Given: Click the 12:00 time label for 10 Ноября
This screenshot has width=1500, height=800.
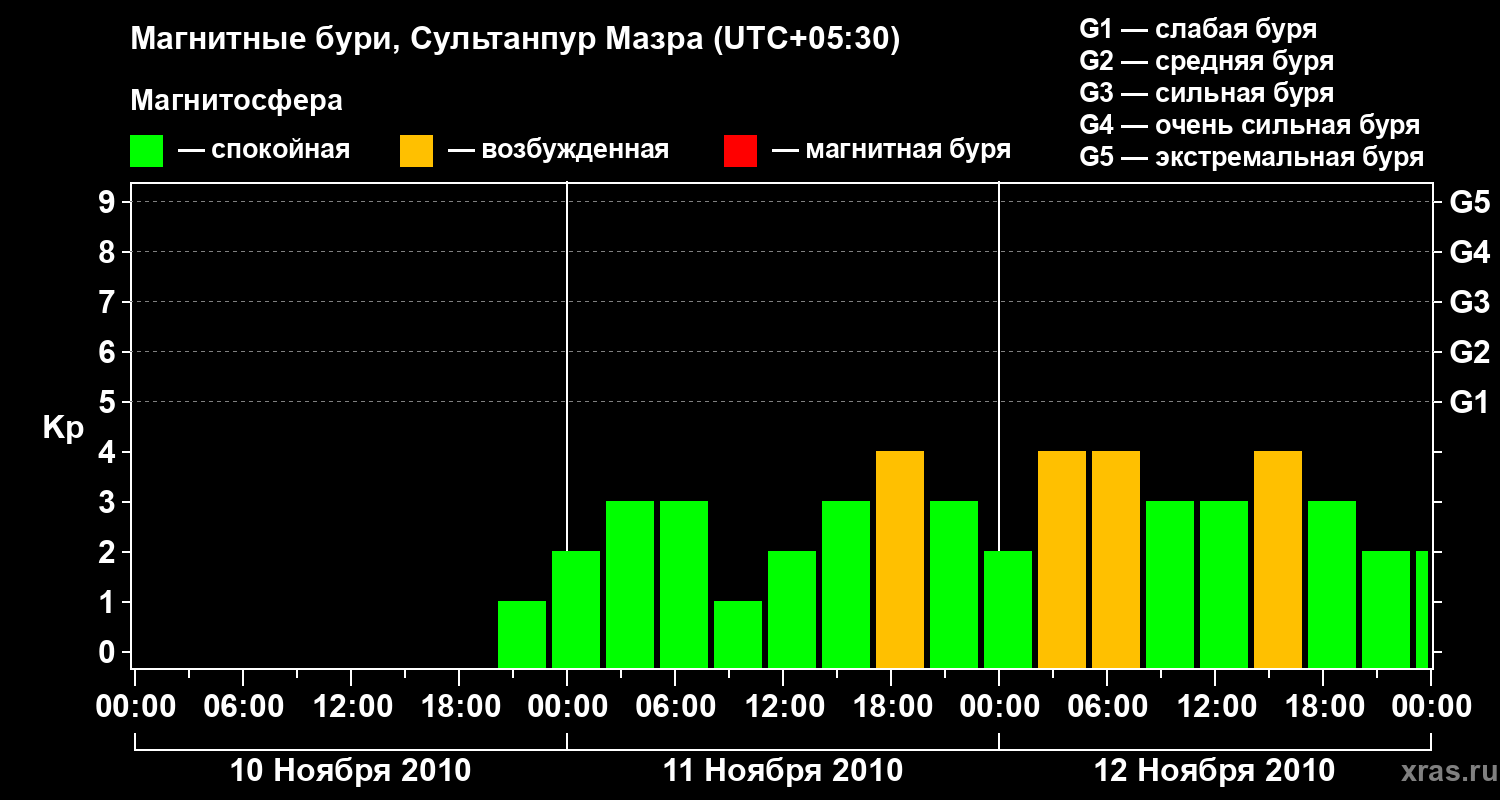Looking at the screenshot, I should click(x=351, y=707).
